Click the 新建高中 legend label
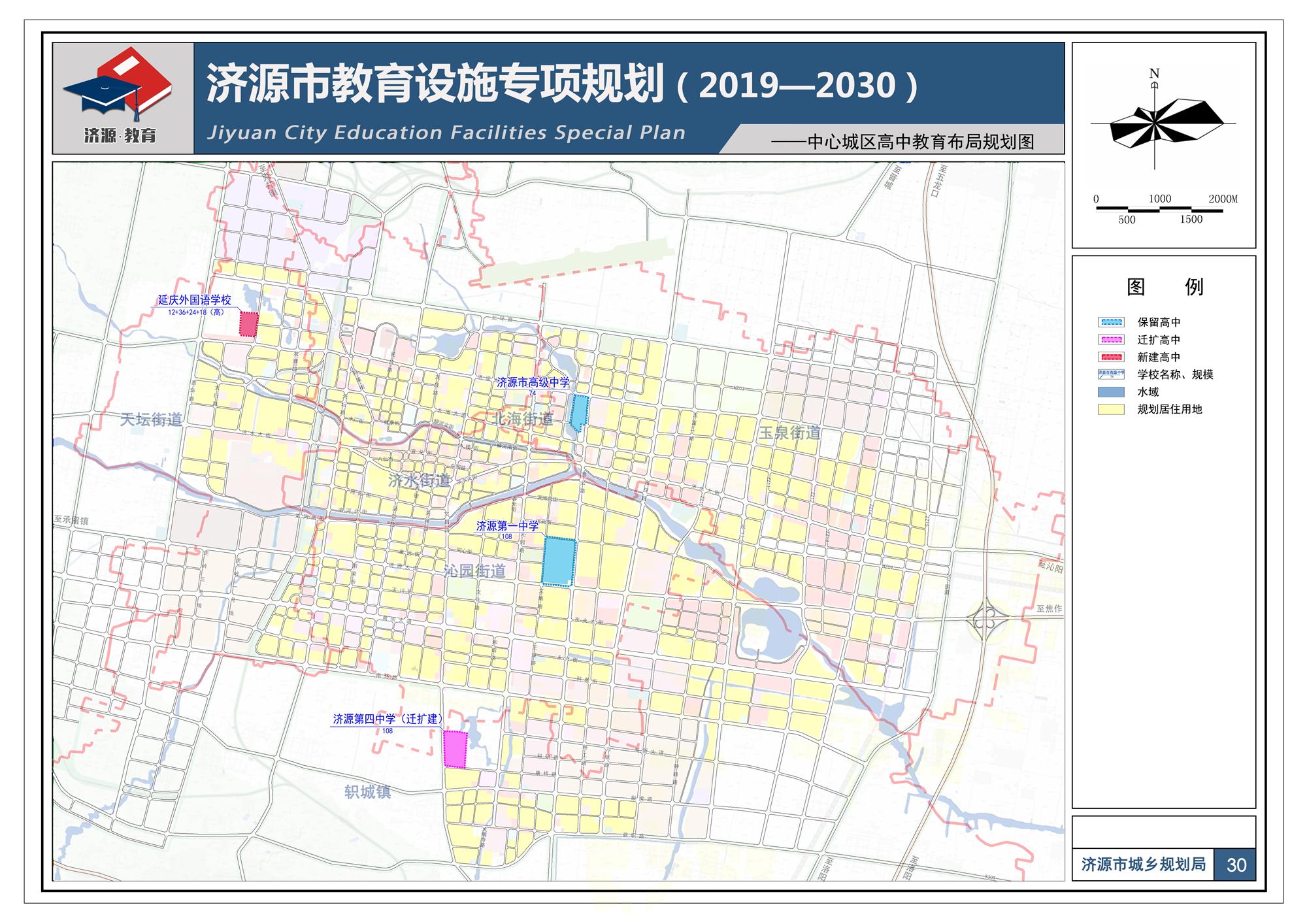1307x924 pixels. [x=1159, y=357]
